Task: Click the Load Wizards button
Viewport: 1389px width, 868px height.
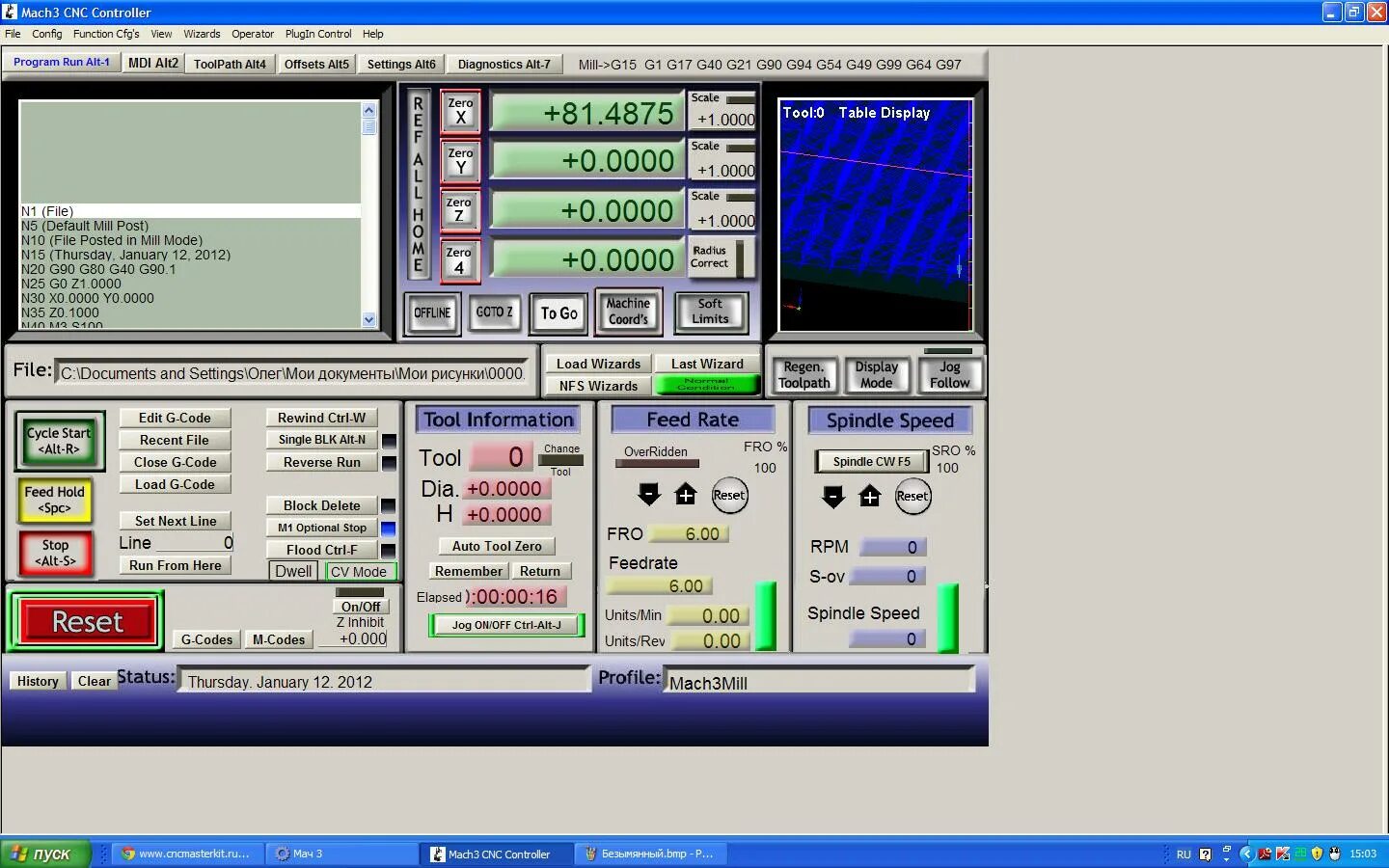Action: pyautogui.click(x=598, y=364)
